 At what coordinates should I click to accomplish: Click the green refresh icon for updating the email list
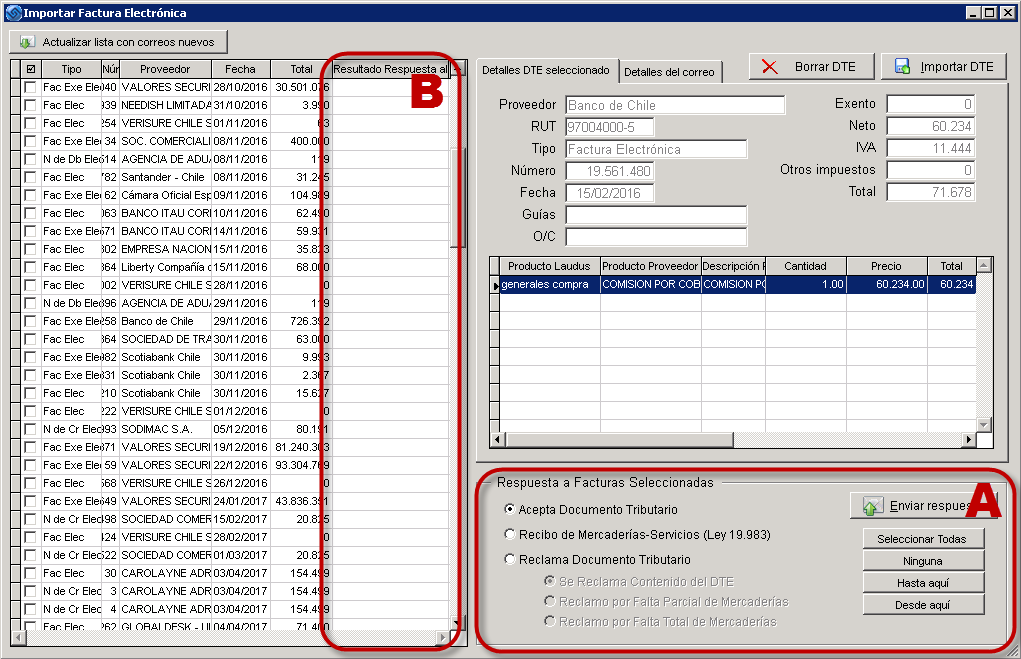(x=27, y=42)
